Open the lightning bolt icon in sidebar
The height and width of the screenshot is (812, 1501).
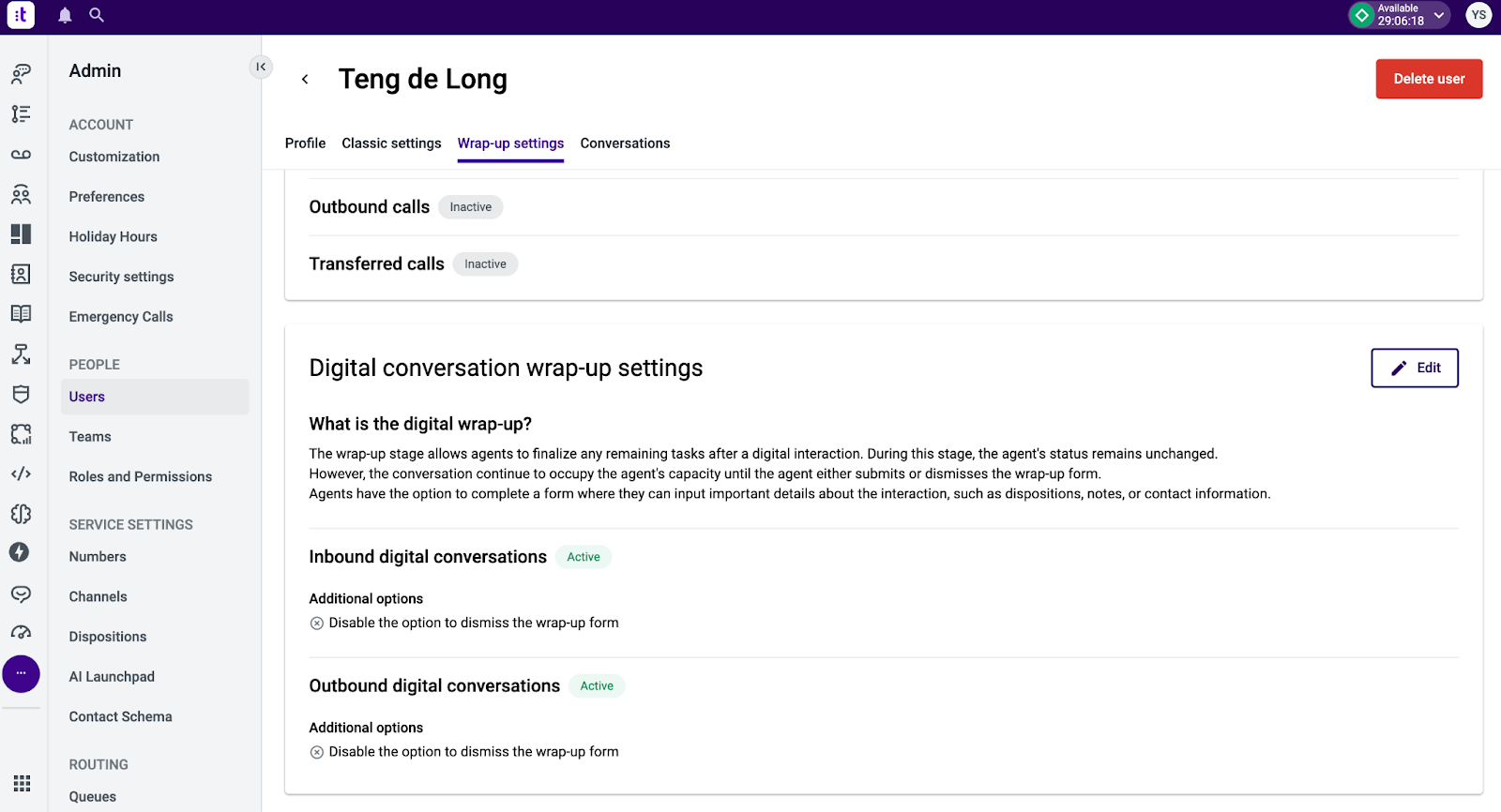[x=20, y=552]
